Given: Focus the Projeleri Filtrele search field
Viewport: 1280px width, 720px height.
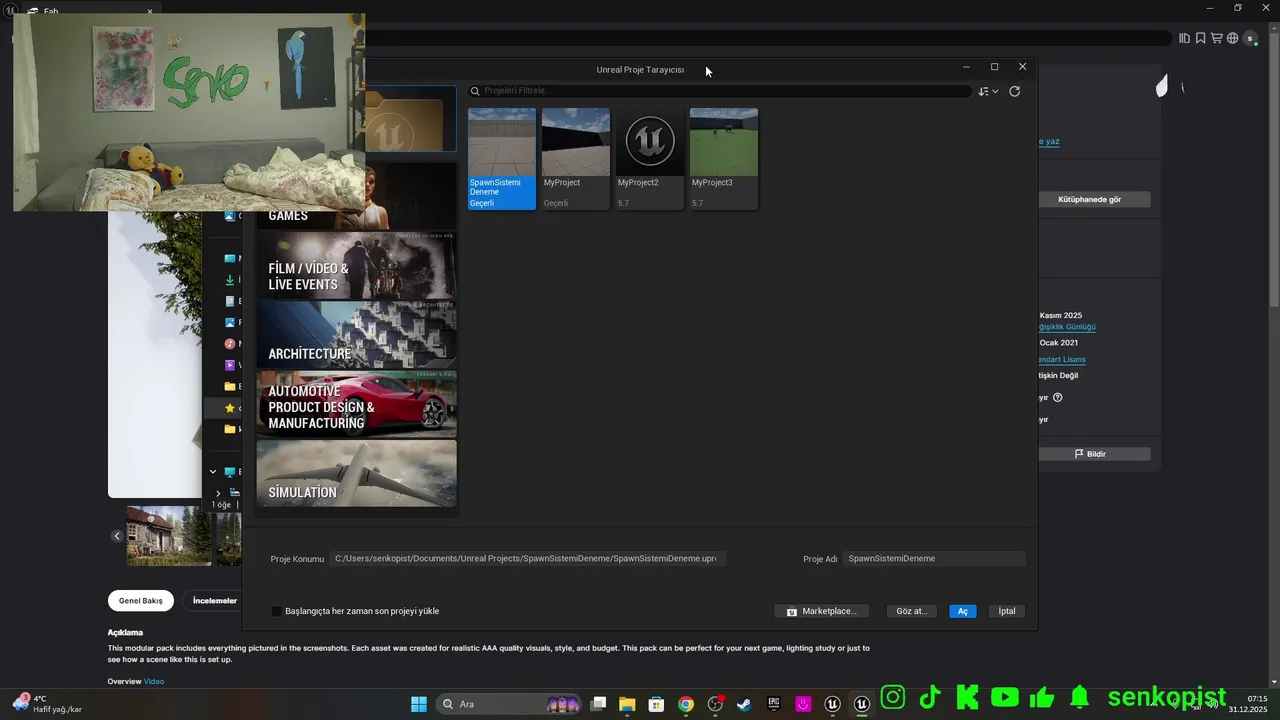Looking at the screenshot, I should pos(720,91).
